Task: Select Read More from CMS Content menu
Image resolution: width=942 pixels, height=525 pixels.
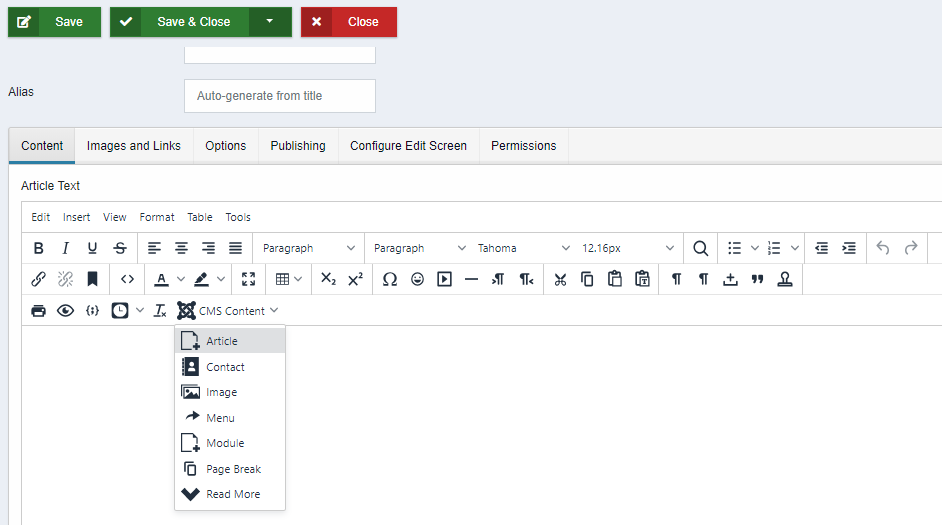Action: pos(232,494)
